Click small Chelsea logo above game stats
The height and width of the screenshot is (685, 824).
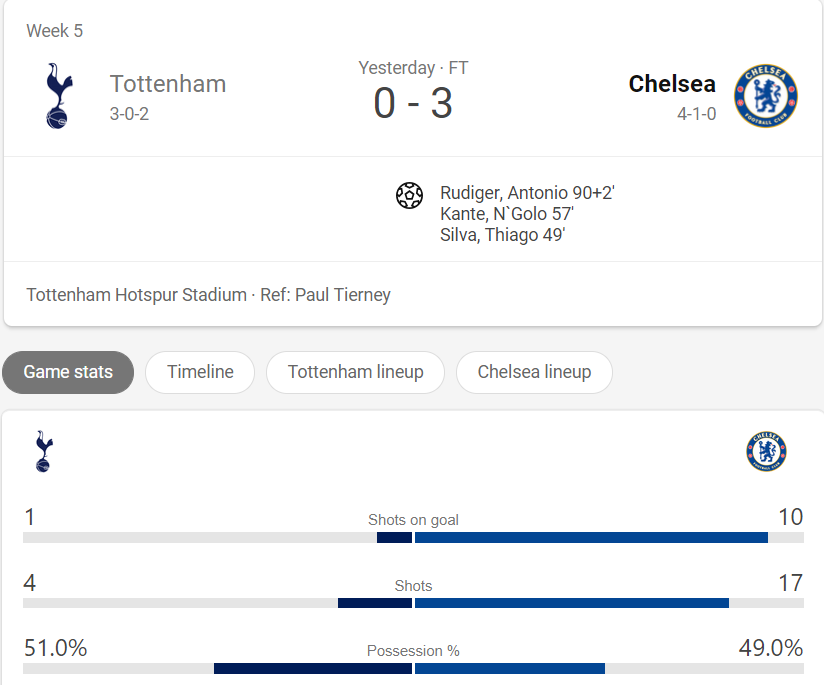tap(766, 452)
